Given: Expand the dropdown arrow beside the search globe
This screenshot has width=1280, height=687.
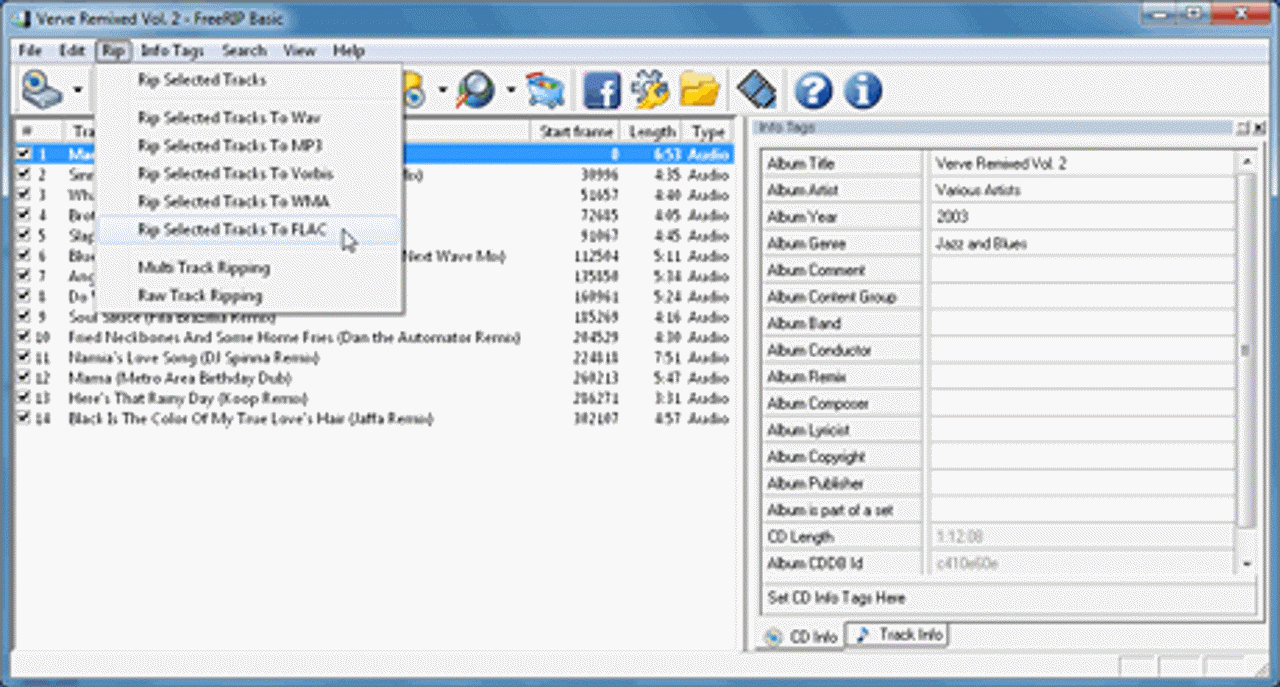Looking at the screenshot, I should pyautogui.click(x=510, y=92).
